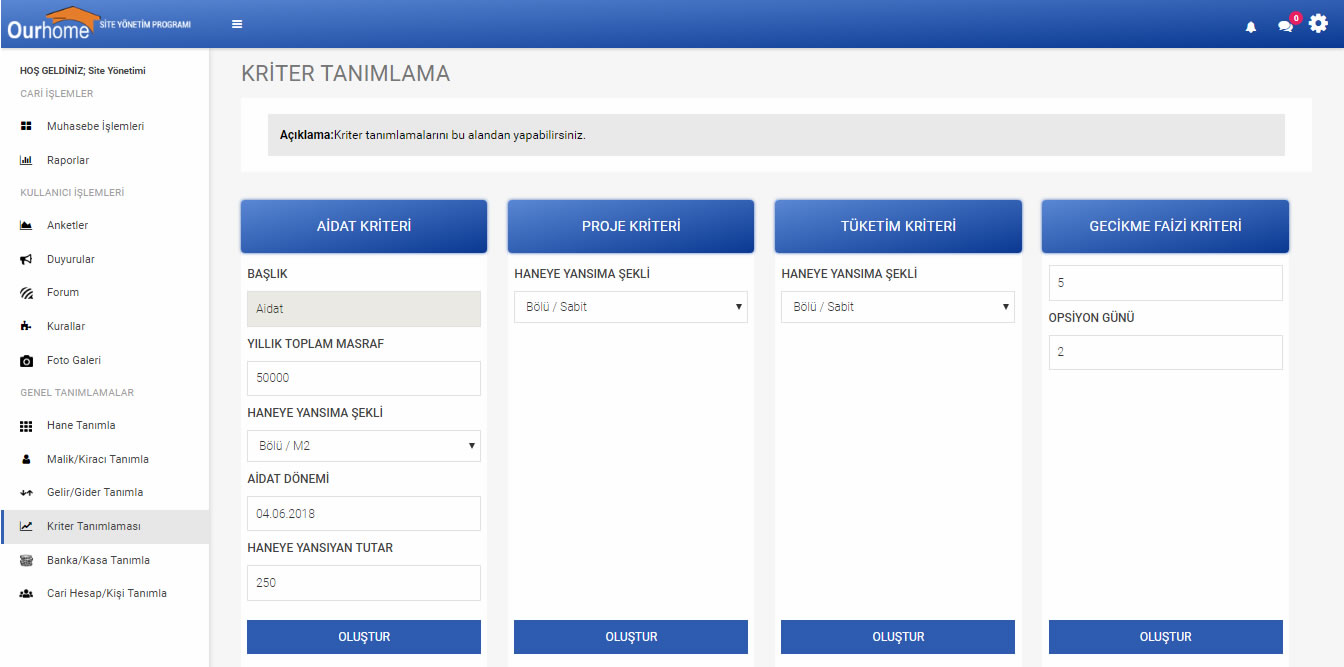Click the Aidat Dönemi date field
This screenshot has height=667, width=1344.
(x=364, y=514)
